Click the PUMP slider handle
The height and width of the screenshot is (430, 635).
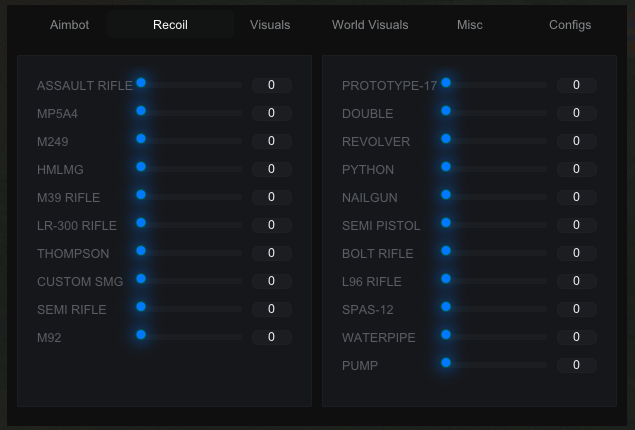446,363
